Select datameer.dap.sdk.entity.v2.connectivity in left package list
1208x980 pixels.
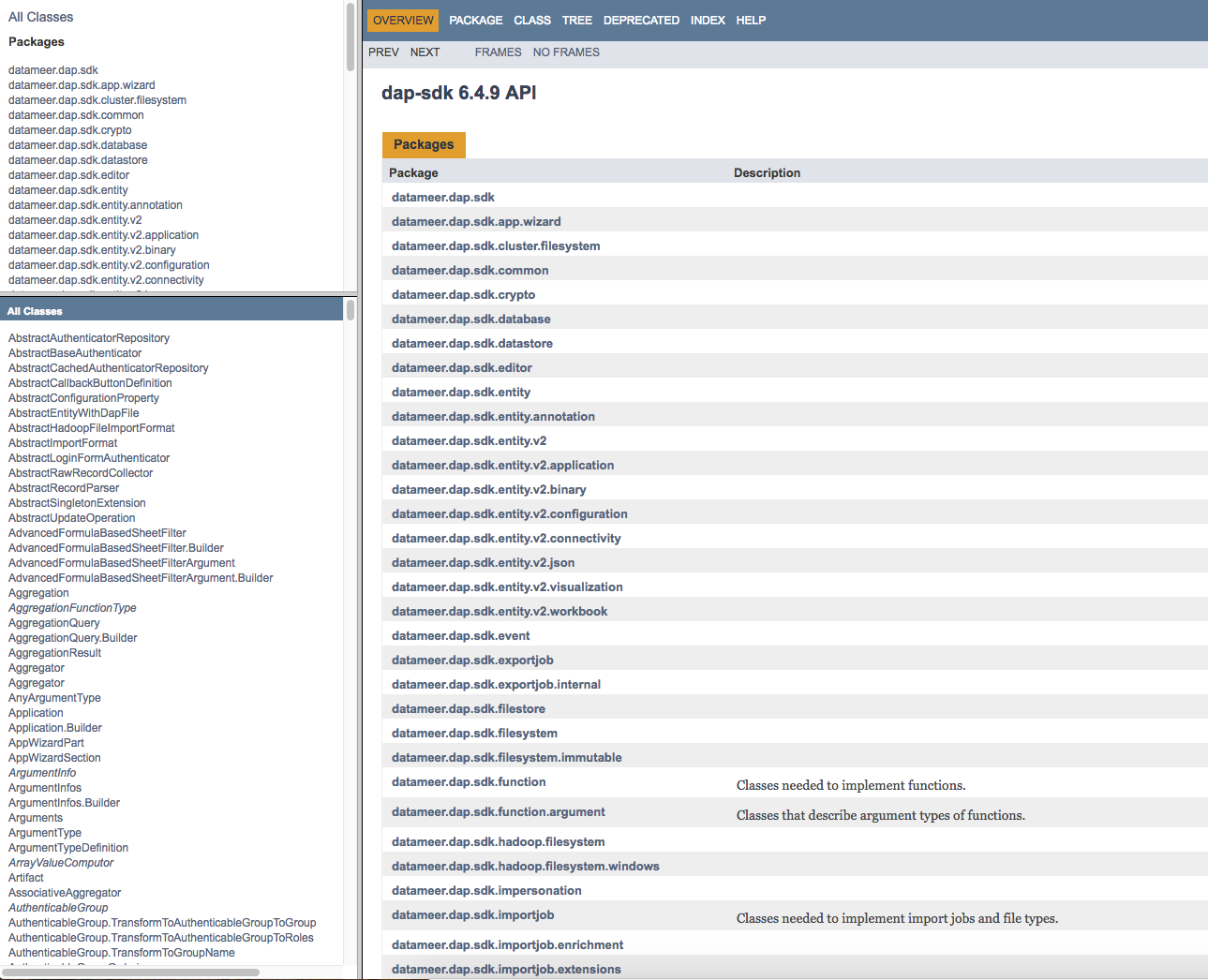(x=106, y=280)
